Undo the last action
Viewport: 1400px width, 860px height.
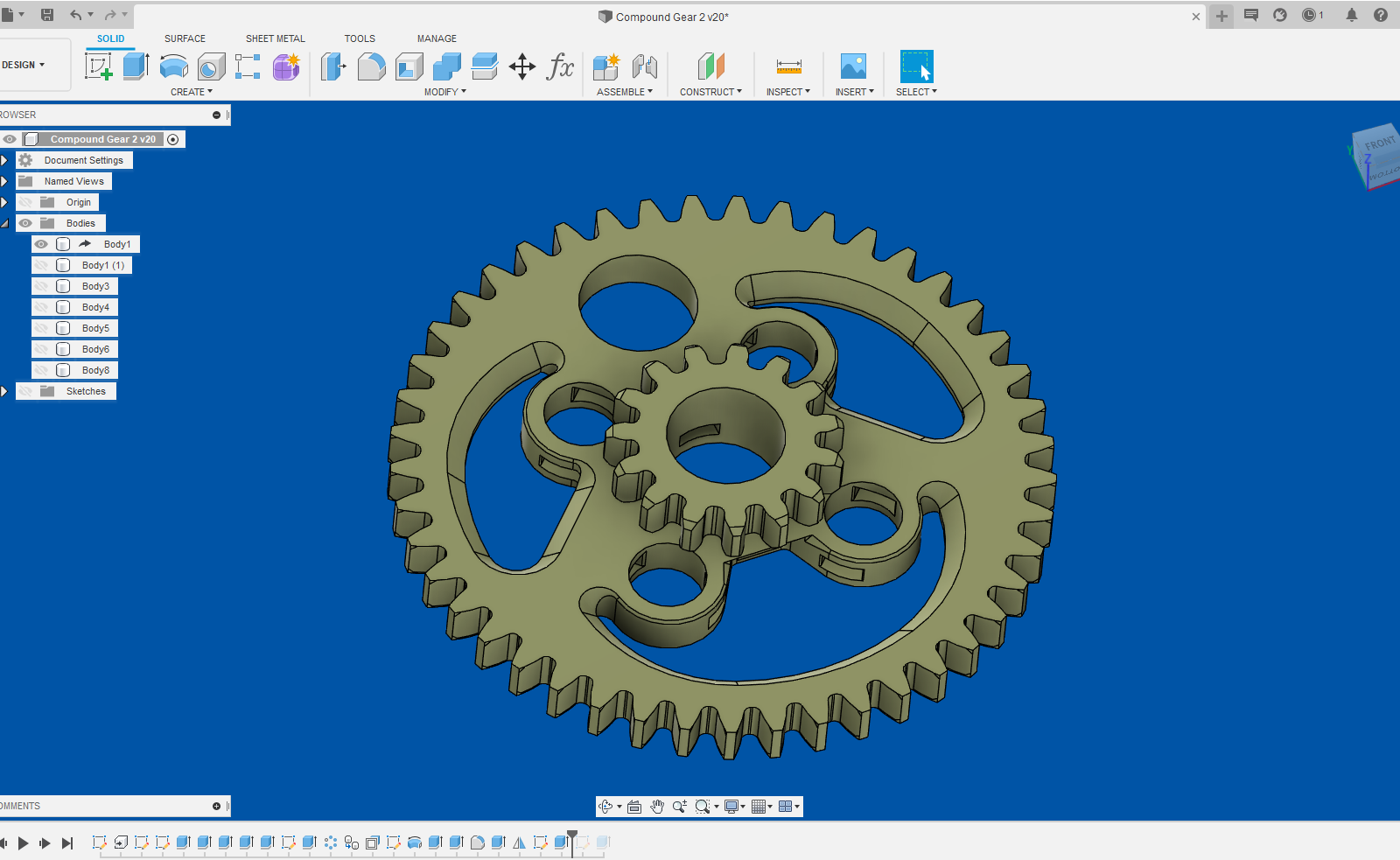click(76, 15)
